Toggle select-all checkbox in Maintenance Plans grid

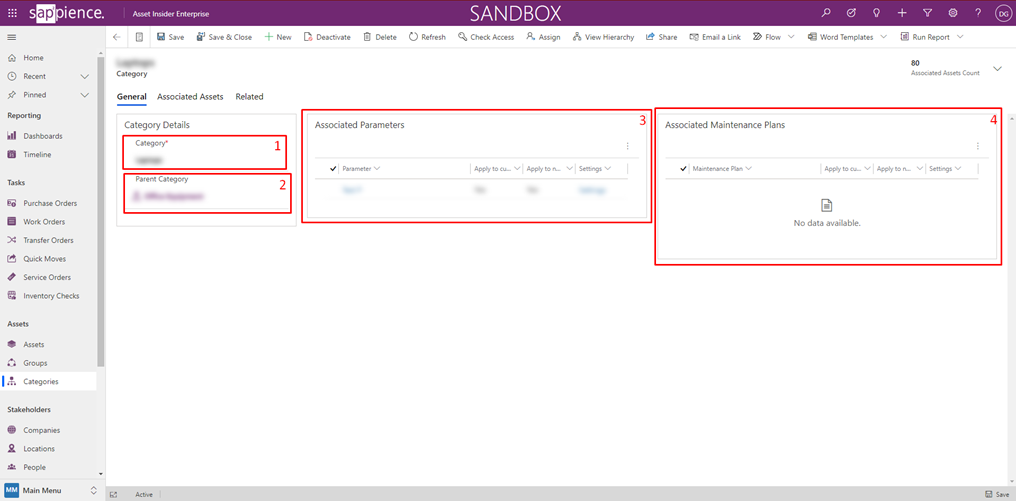pos(684,169)
